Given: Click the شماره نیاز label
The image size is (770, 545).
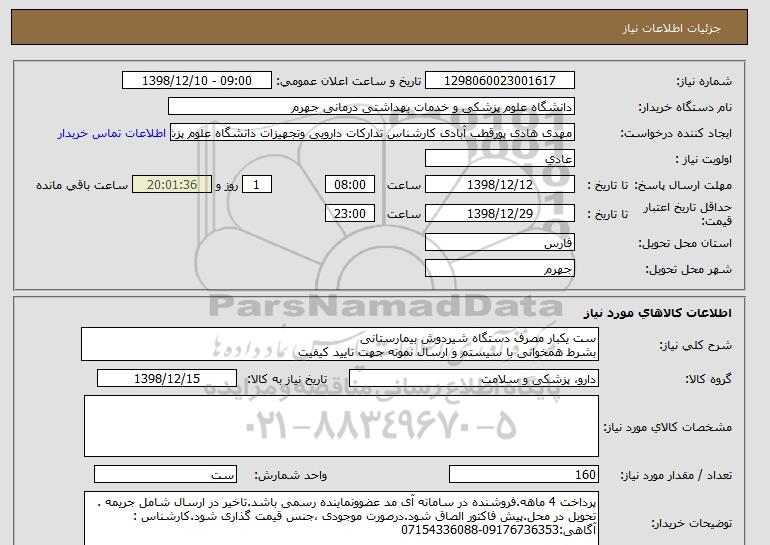Looking at the screenshot, I should pos(704,82).
